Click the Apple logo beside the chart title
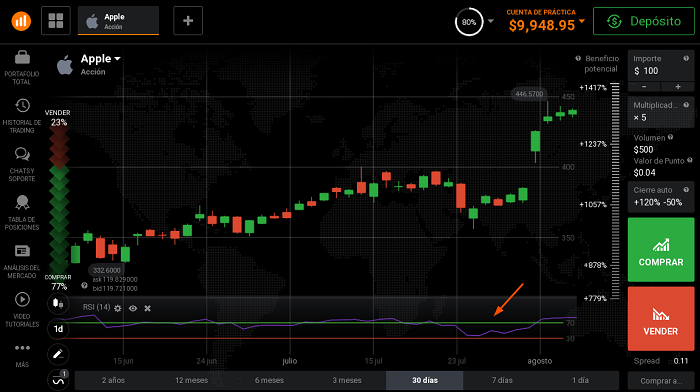The width and height of the screenshot is (700, 392). (65, 65)
